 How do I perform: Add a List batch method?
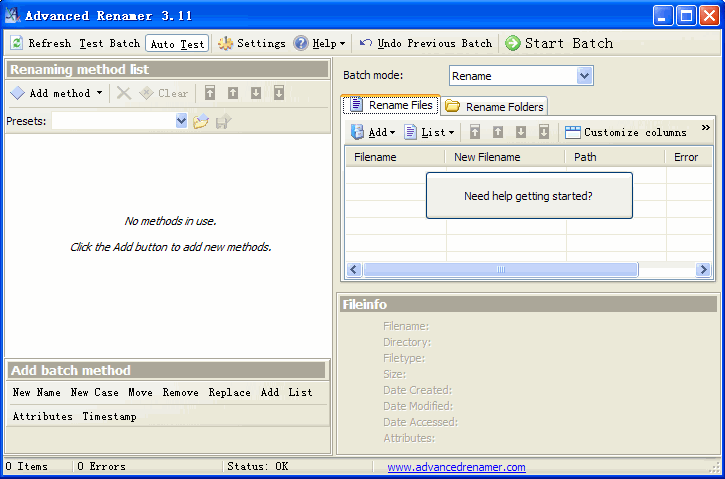301,393
